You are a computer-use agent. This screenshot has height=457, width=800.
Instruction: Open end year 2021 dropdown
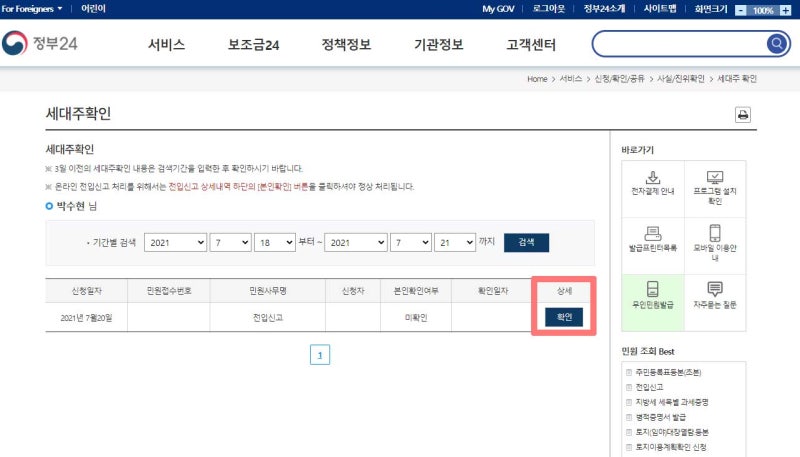pyautogui.click(x=356, y=243)
